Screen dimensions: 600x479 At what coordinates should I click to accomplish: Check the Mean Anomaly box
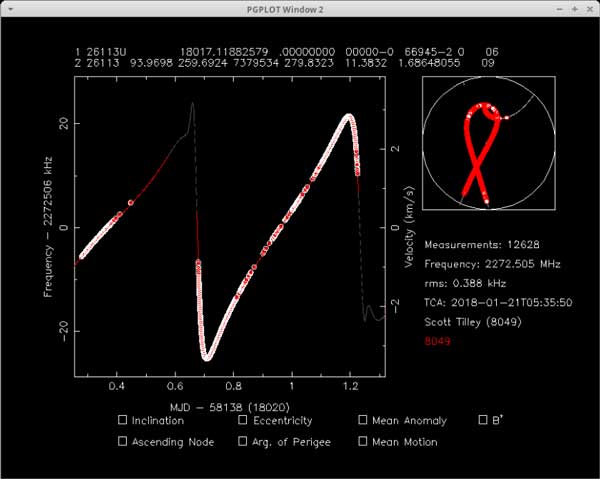click(363, 420)
